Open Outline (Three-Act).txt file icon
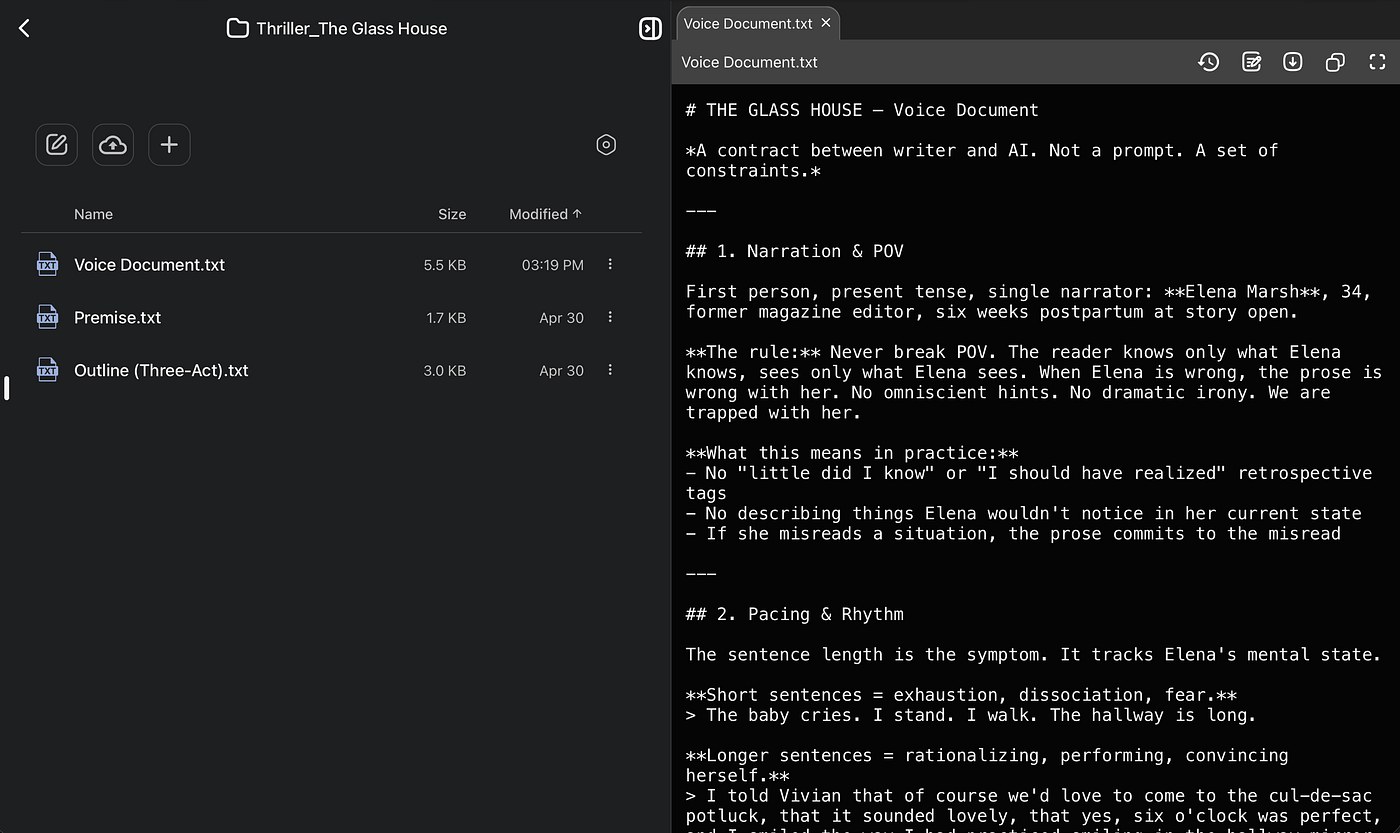This screenshot has width=1400, height=833. 47,370
